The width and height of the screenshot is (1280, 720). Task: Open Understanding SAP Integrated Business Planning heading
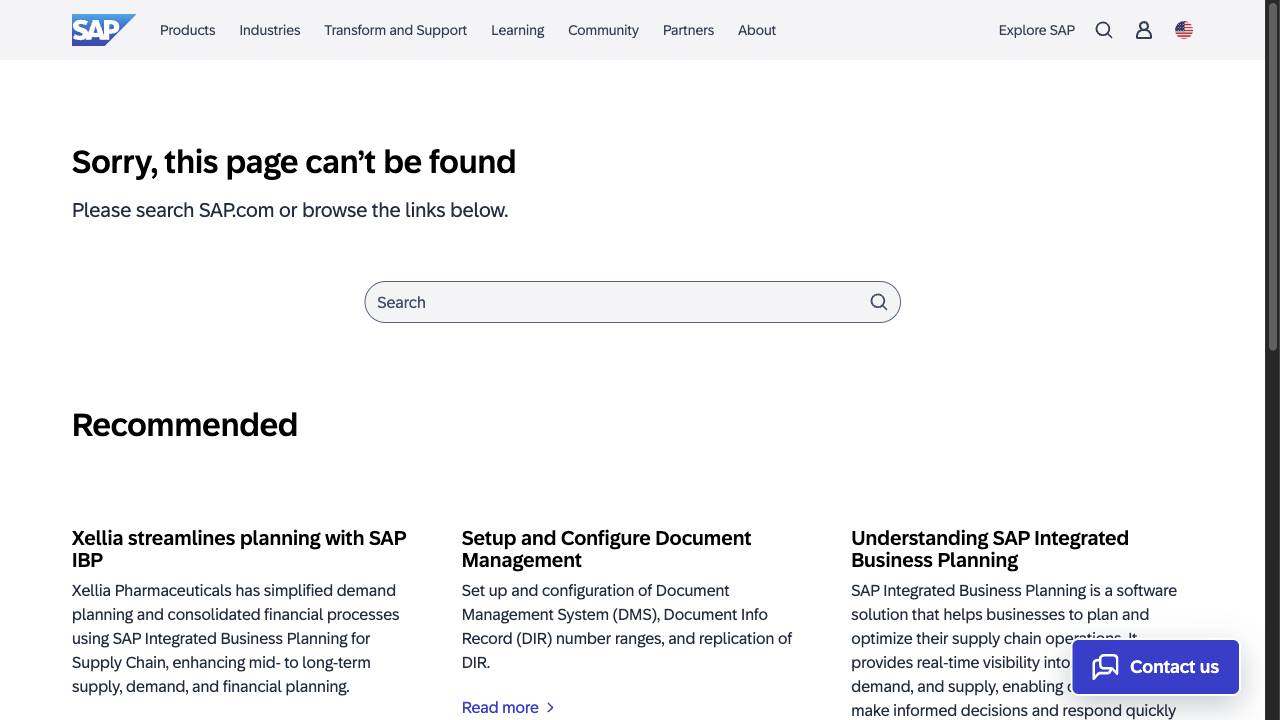(990, 549)
